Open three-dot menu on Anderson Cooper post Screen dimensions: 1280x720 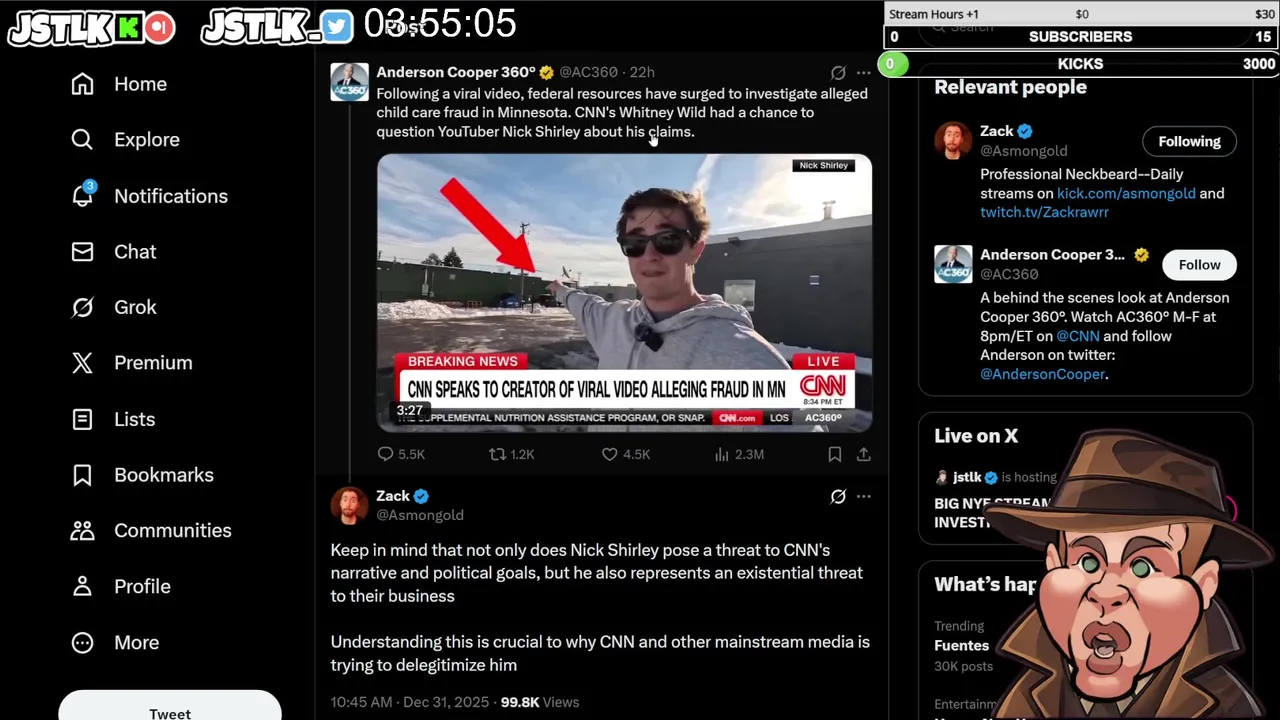(x=863, y=73)
